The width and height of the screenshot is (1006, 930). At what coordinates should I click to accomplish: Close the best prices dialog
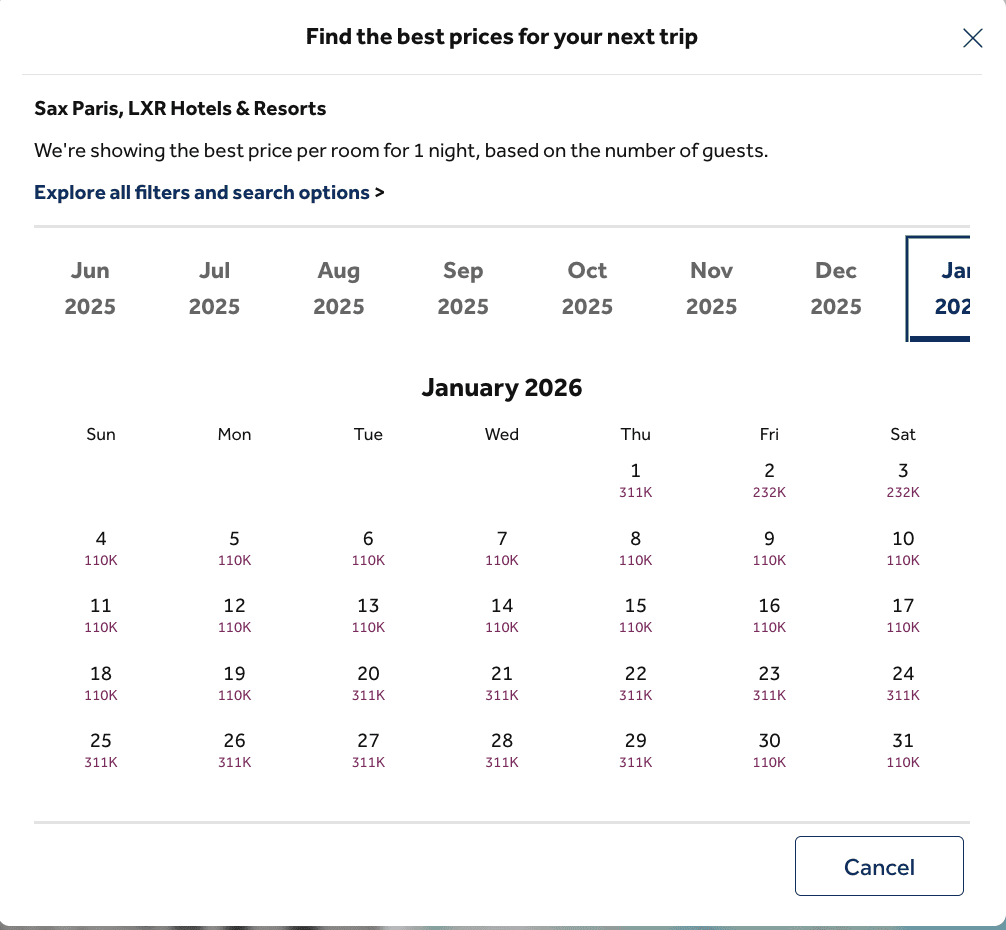click(x=972, y=38)
